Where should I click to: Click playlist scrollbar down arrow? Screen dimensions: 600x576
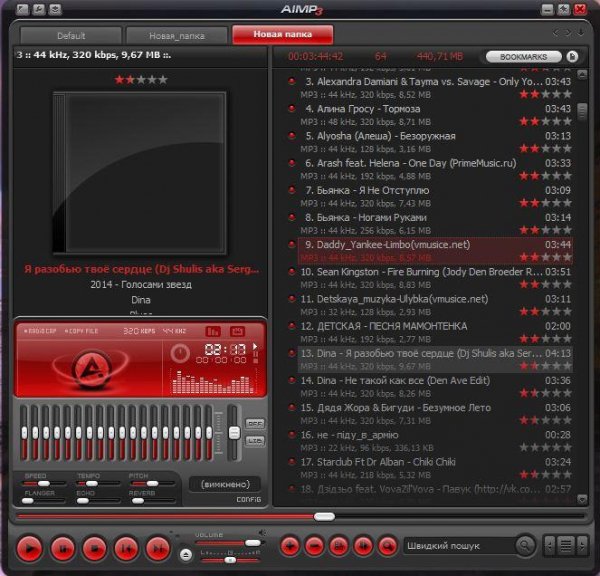tap(582, 499)
